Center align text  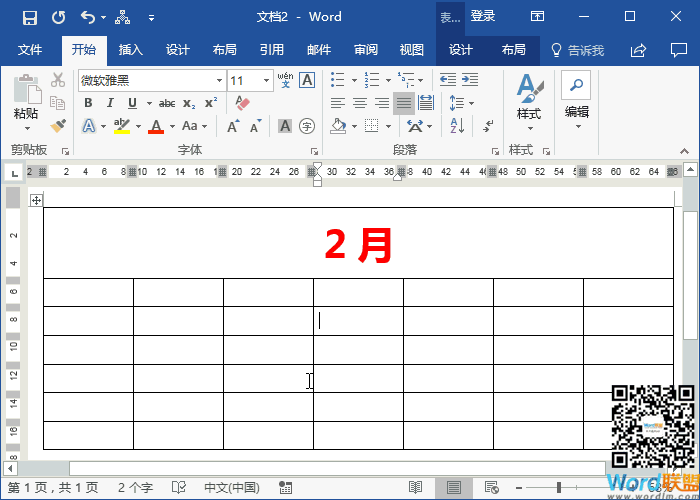[360, 104]
